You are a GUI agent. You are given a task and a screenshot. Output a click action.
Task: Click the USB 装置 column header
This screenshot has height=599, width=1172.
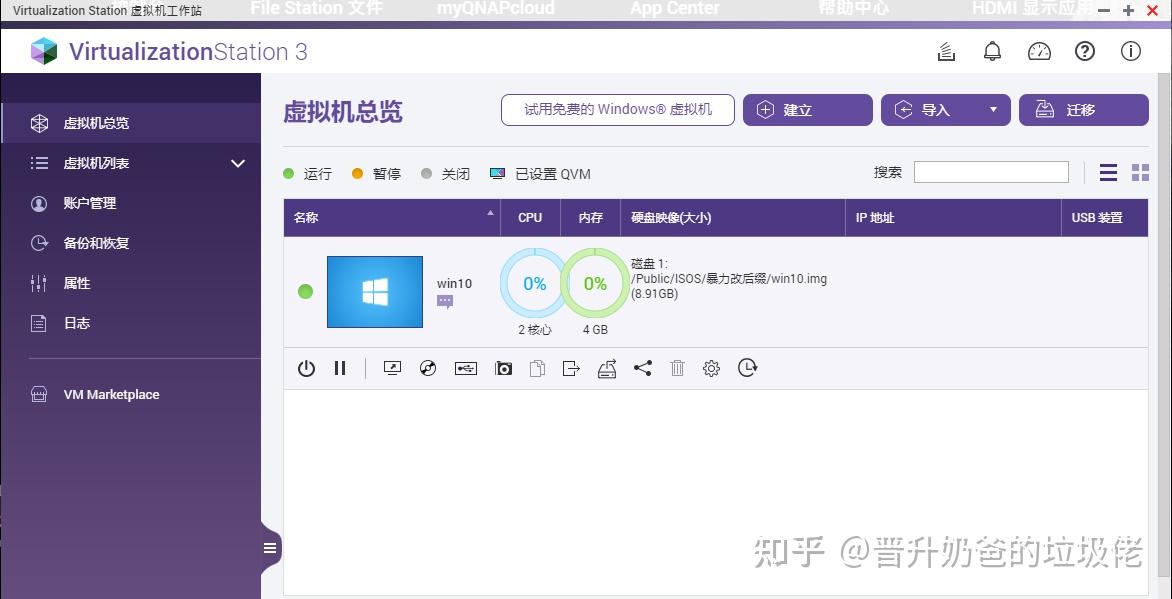(1105, 218)
